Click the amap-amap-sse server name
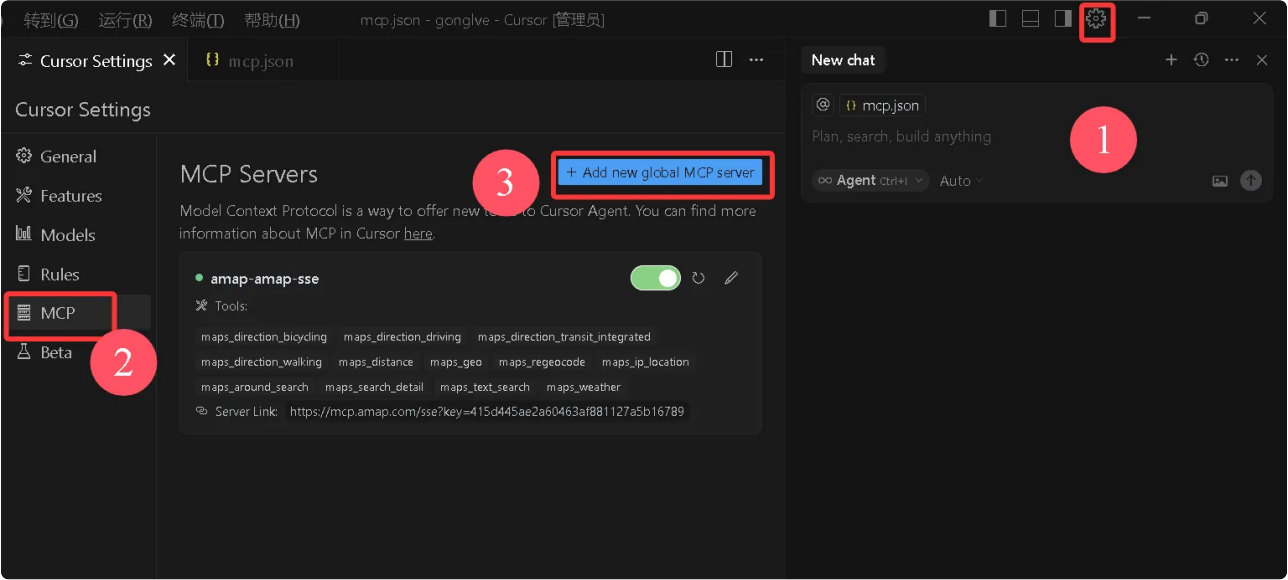Image resolution: width=1288 pixels, height=580 pixels. click(x=264, y=278)
